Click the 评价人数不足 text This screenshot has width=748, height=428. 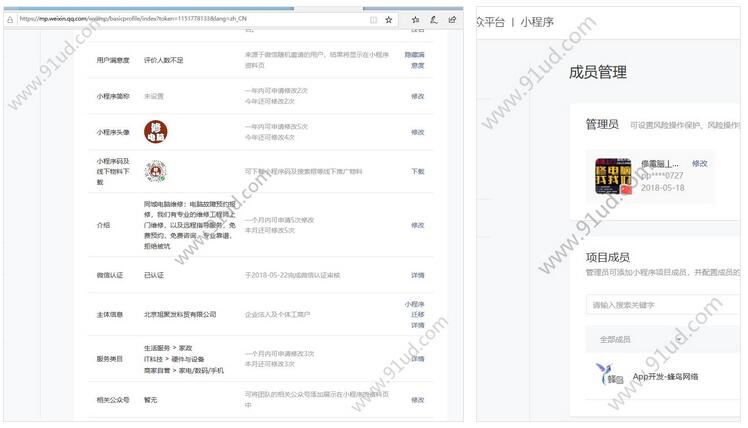coord(163,60)
